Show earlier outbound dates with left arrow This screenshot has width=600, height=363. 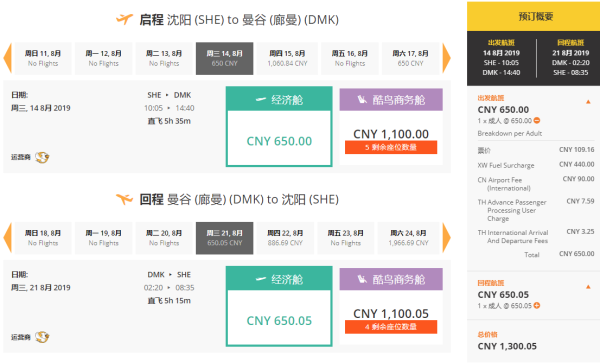pos(7,58)
